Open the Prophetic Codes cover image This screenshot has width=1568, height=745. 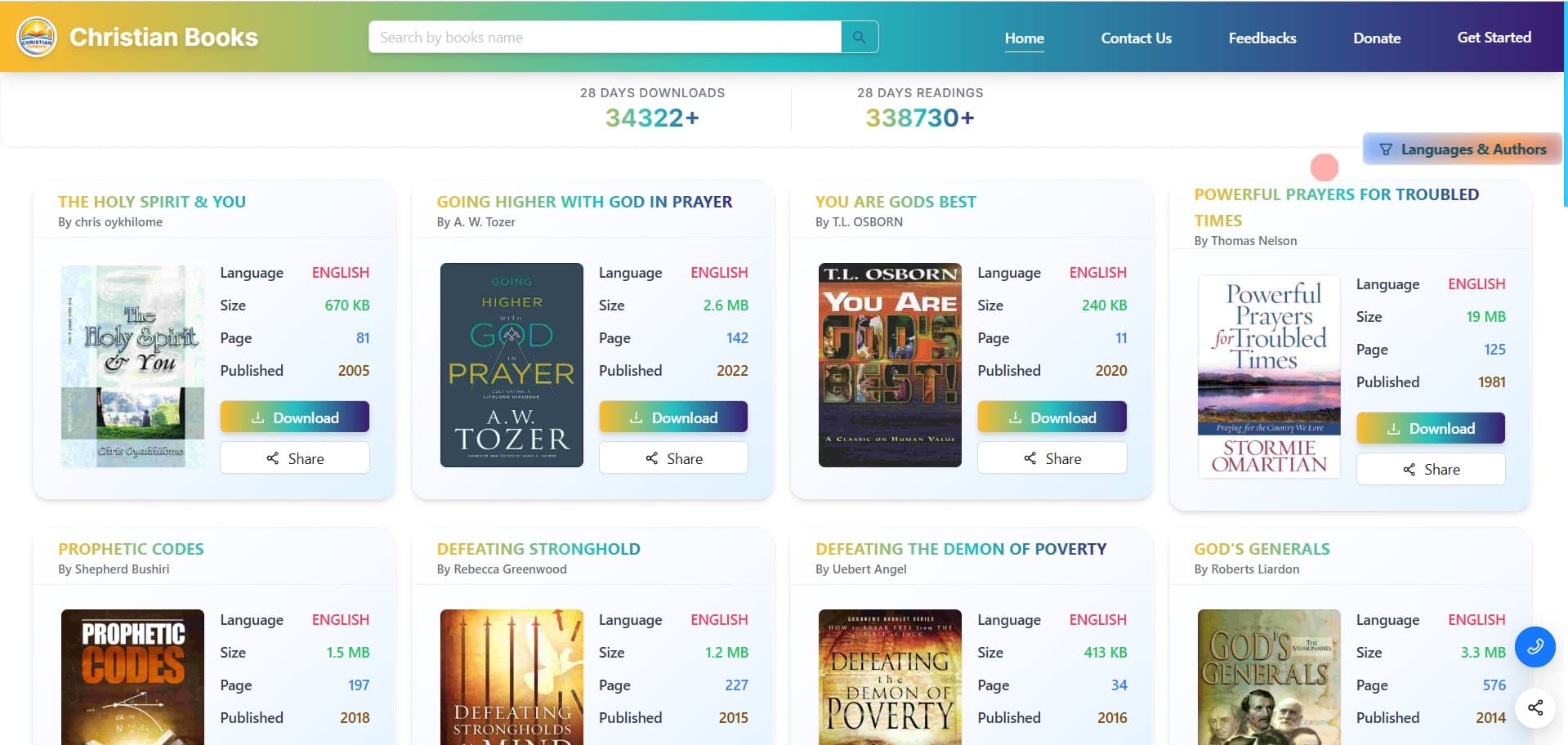click(x=132, y=677)
